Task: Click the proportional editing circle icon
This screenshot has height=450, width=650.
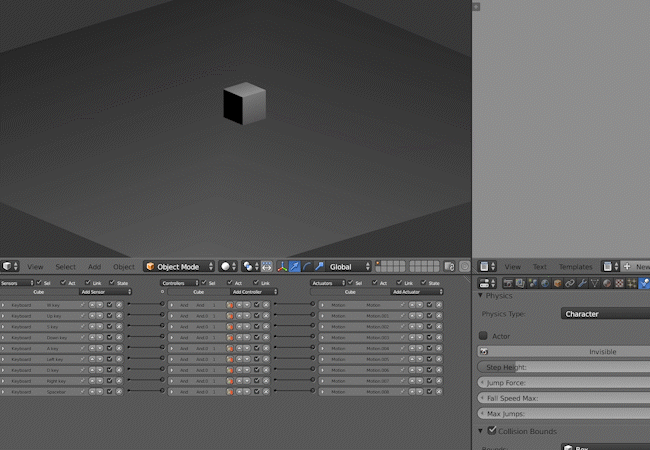Action: 464,266
